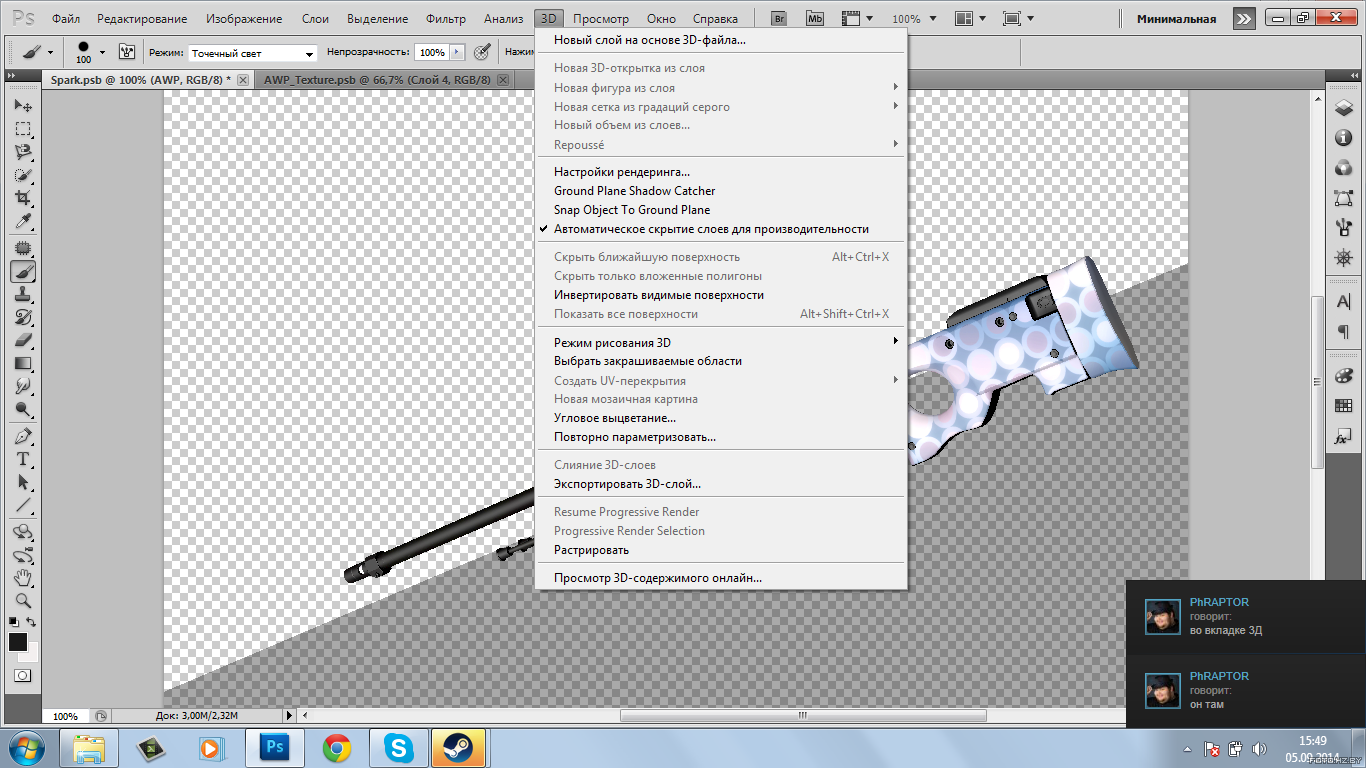Select the Gradient tool
Image resolution: width=1366 pixels, height=768 pixels.
(x=23, y=363)
